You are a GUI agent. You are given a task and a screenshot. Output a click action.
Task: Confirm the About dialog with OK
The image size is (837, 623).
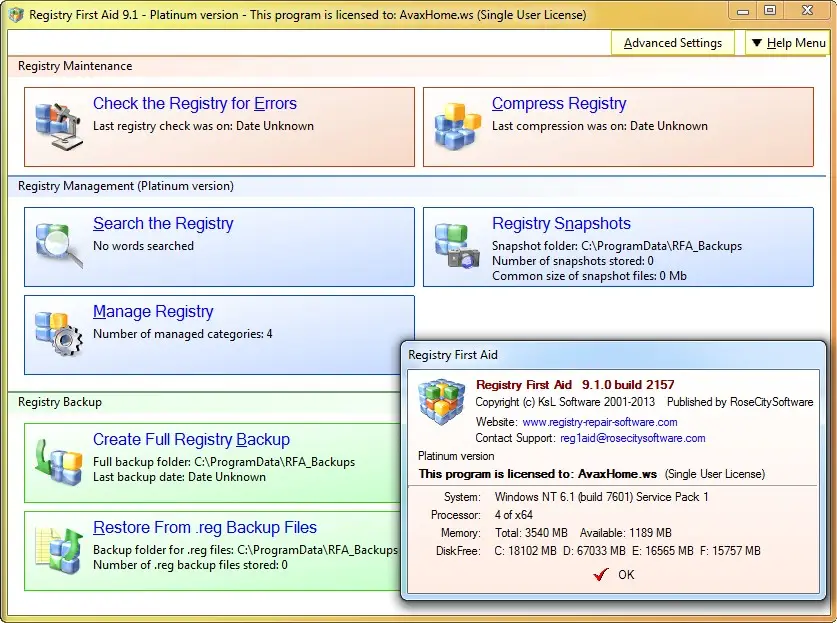[x=626, y=575]
